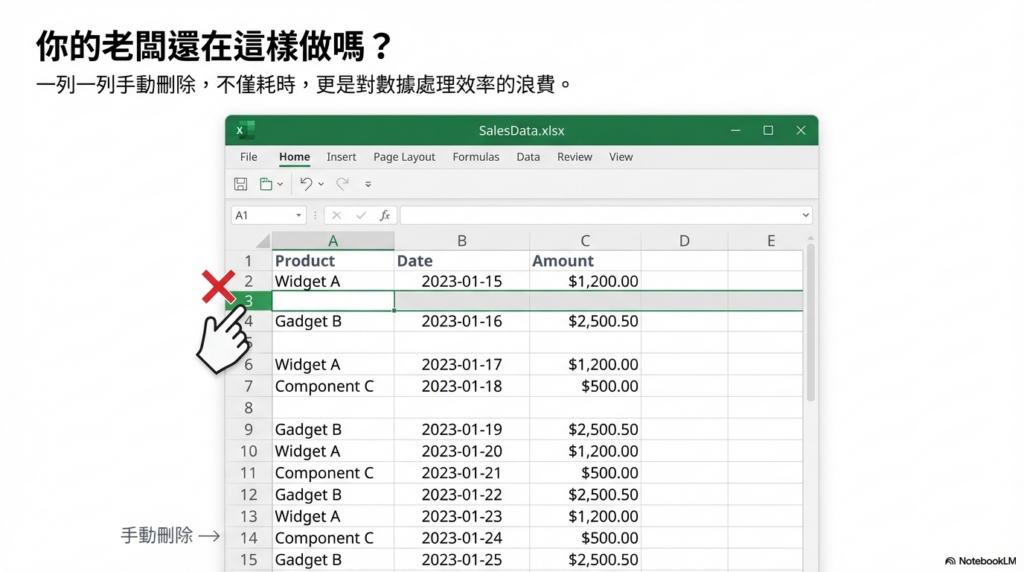Select column C header
1024x572 pixels.
click(585, 241)
